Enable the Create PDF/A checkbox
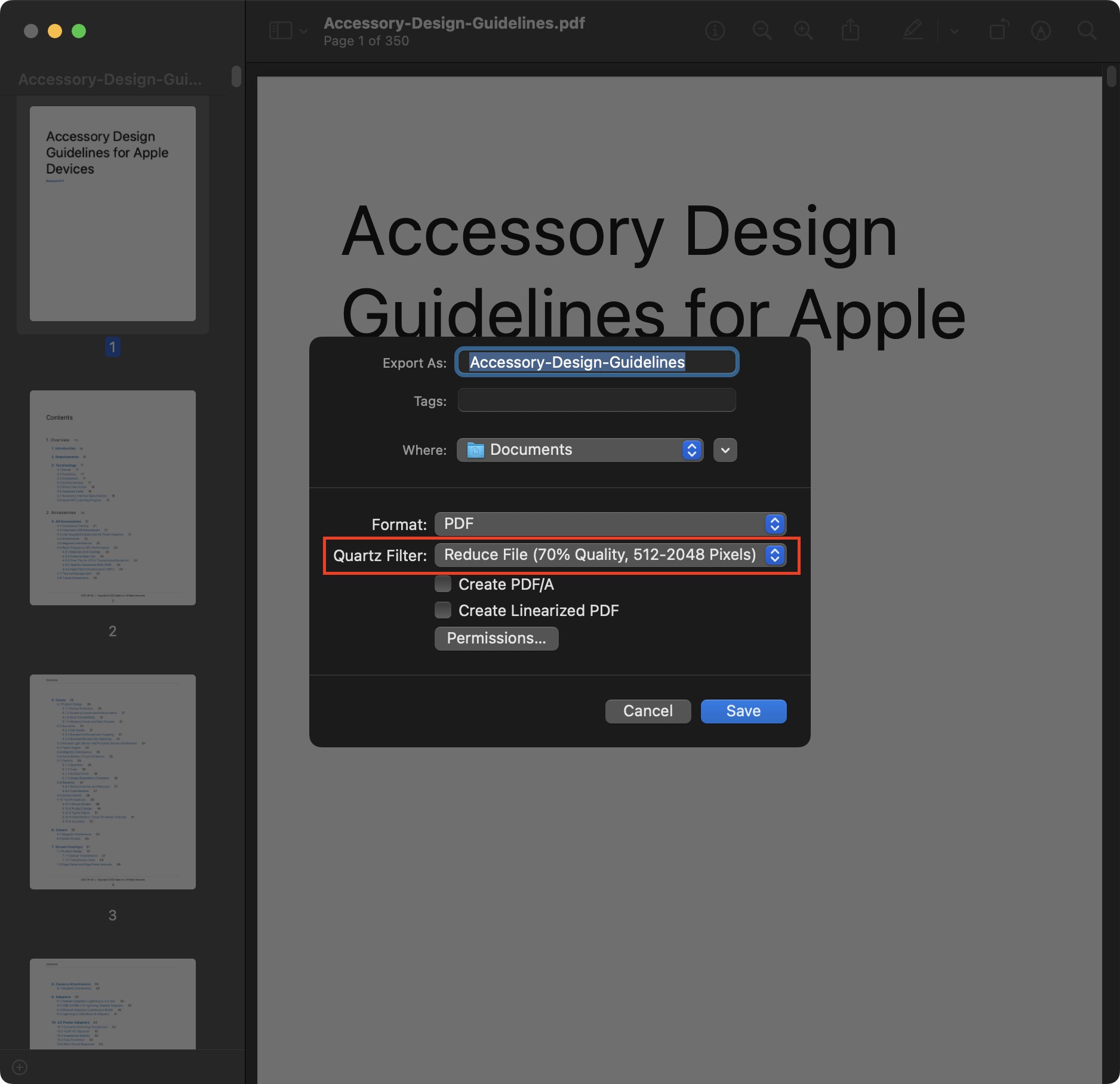 [x=443, y=584]
